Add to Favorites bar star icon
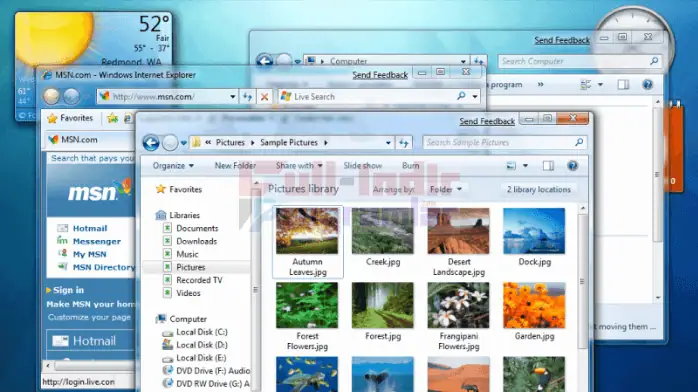698x392 pixels. (x=112, y=118)
